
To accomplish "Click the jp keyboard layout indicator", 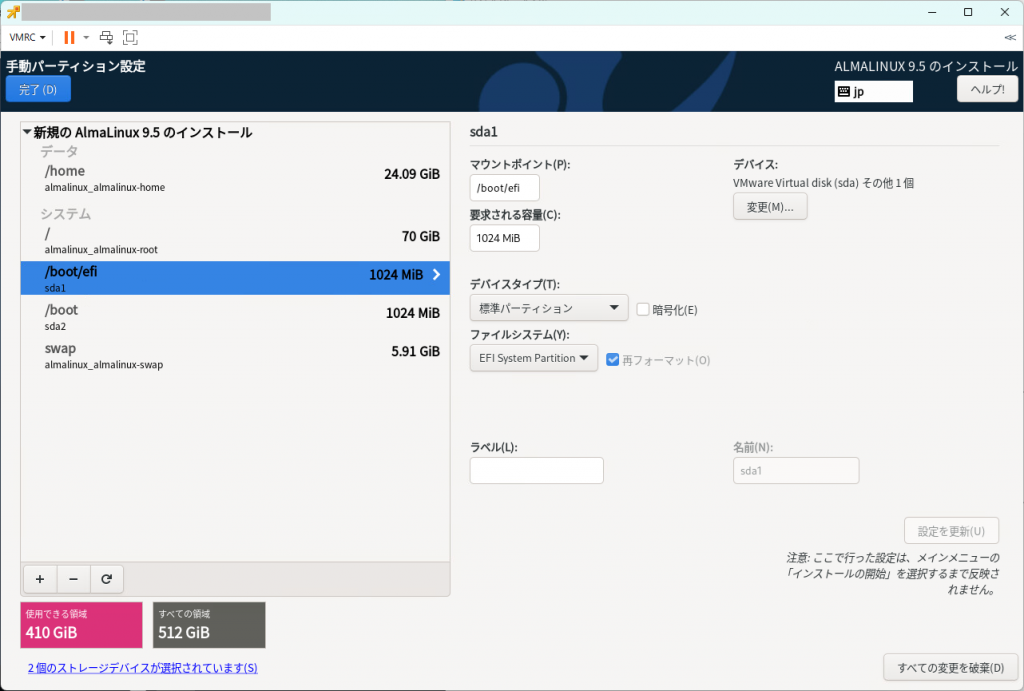I will pos(873,91).
